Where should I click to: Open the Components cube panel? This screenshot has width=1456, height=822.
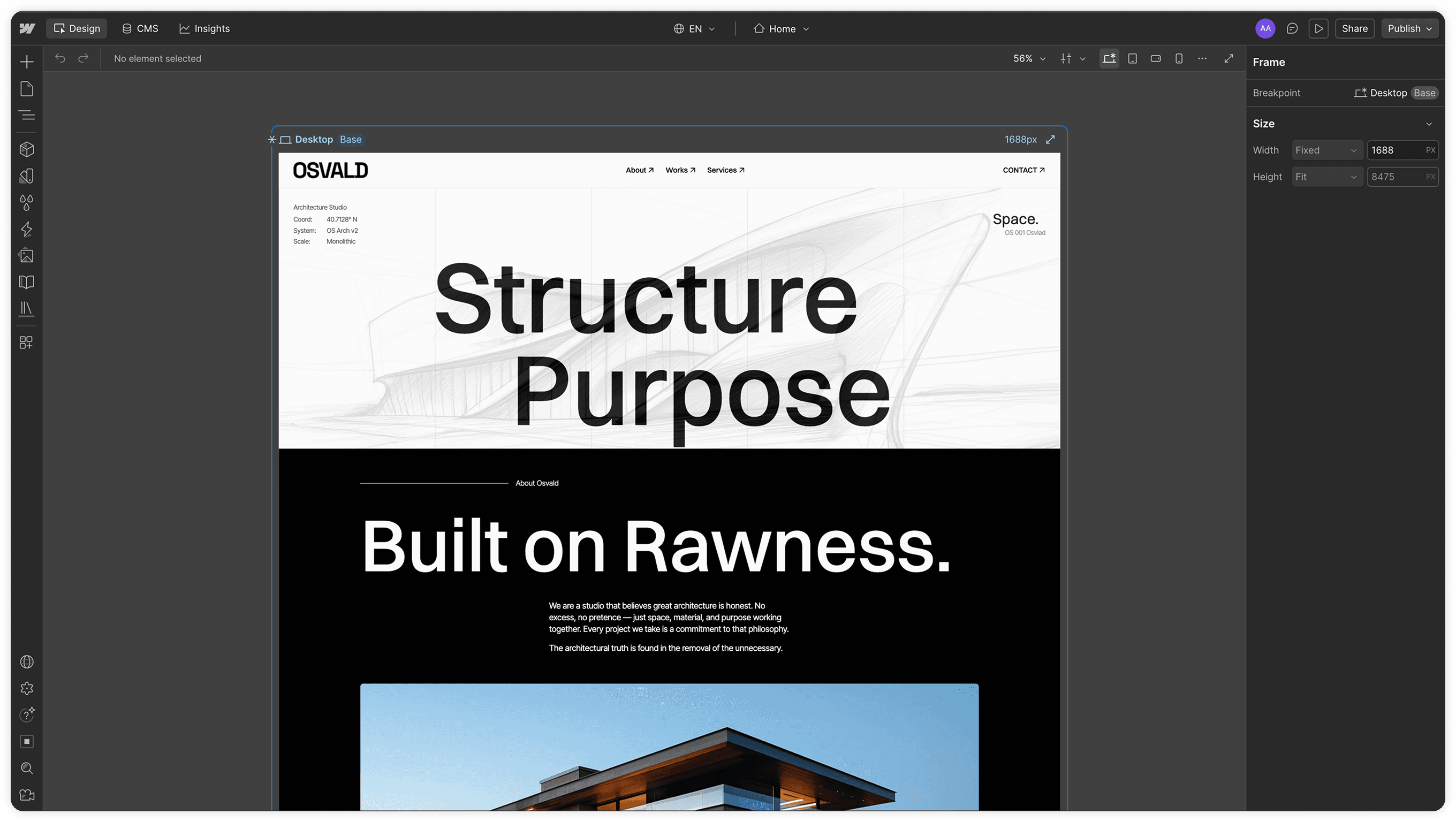27,149
